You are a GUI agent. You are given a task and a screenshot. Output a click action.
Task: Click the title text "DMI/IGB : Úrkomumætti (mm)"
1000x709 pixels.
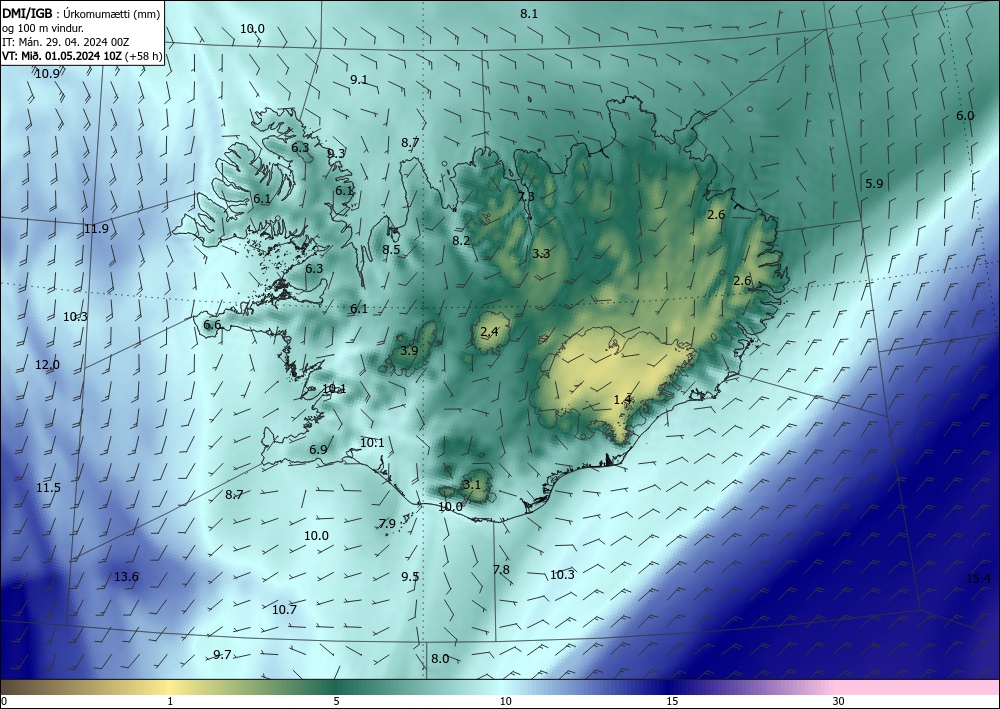click(82, 12)
